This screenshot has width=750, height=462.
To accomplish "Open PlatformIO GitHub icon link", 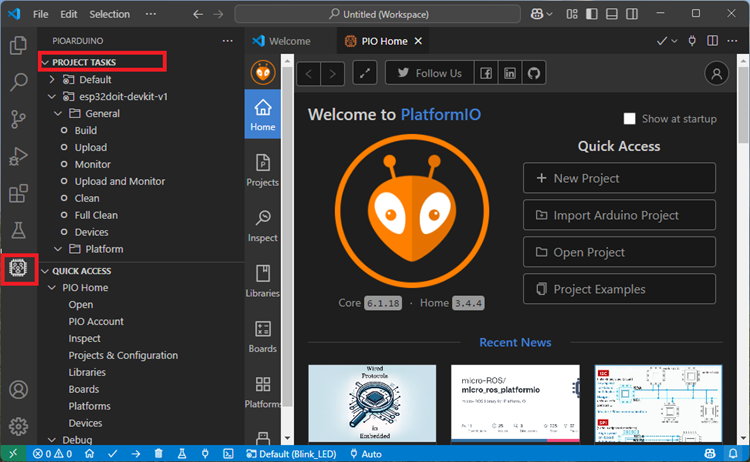I will point(534,73).
